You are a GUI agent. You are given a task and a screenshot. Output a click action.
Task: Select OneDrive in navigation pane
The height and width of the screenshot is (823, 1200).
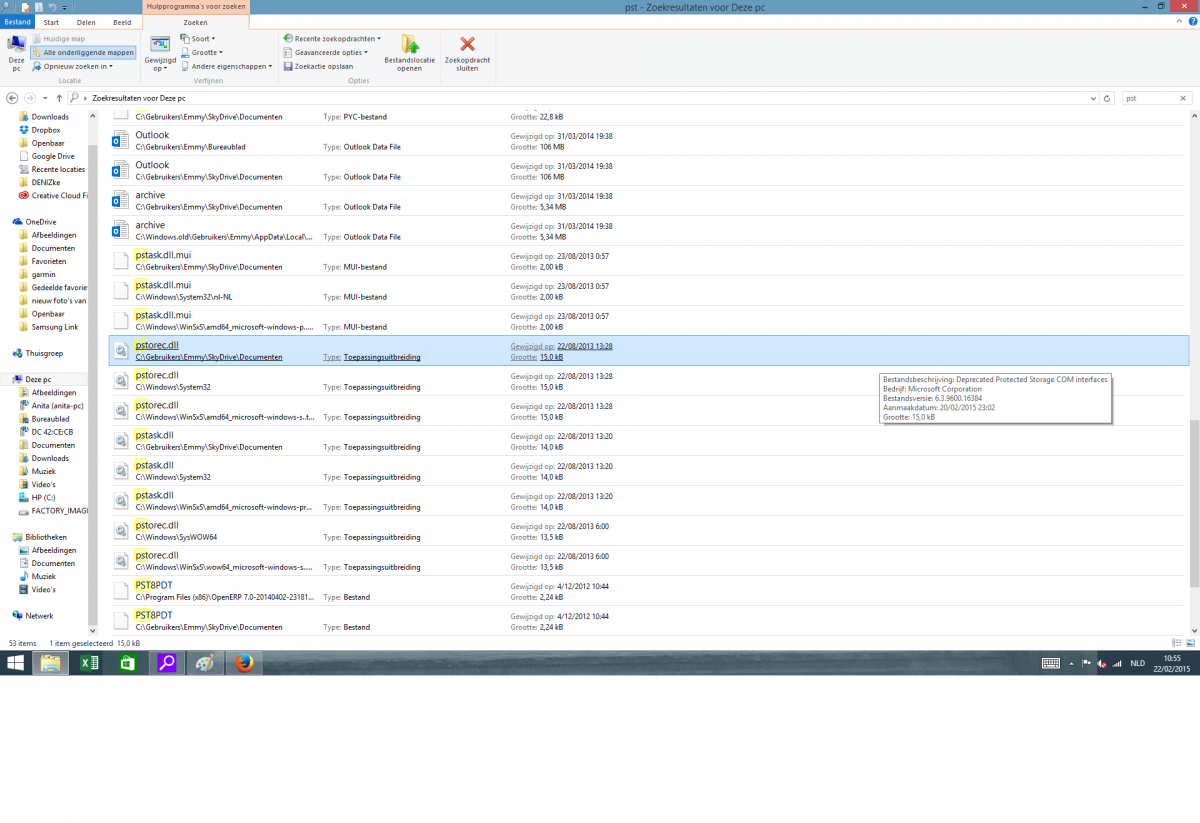pyautogui.click(x=41, y=222)
